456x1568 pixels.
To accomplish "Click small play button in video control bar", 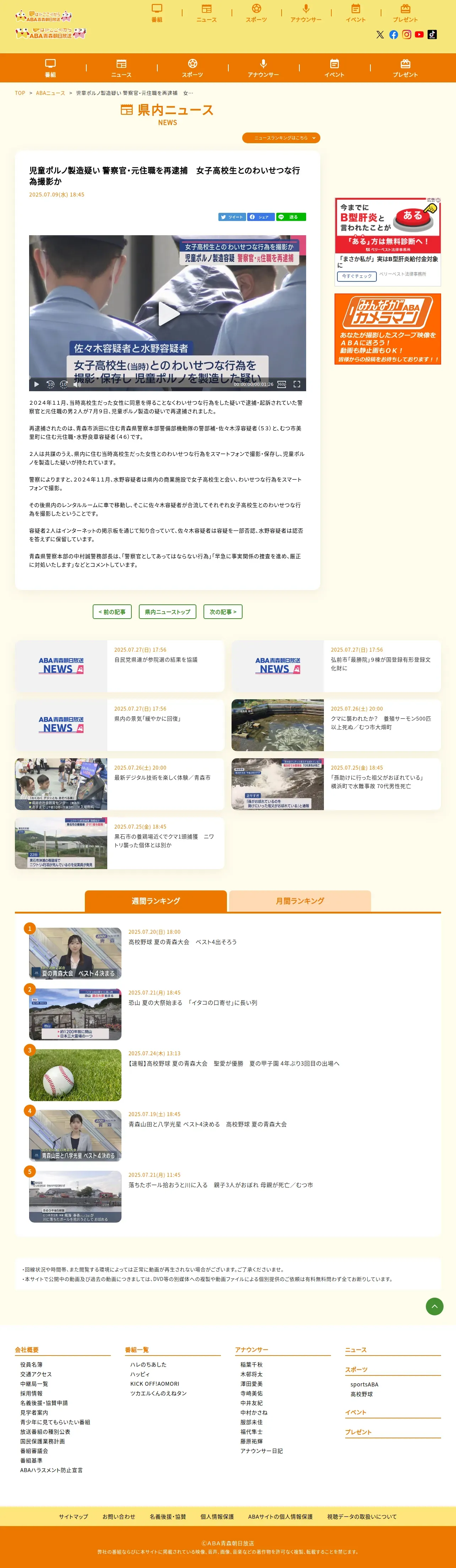I will [37, 384].
